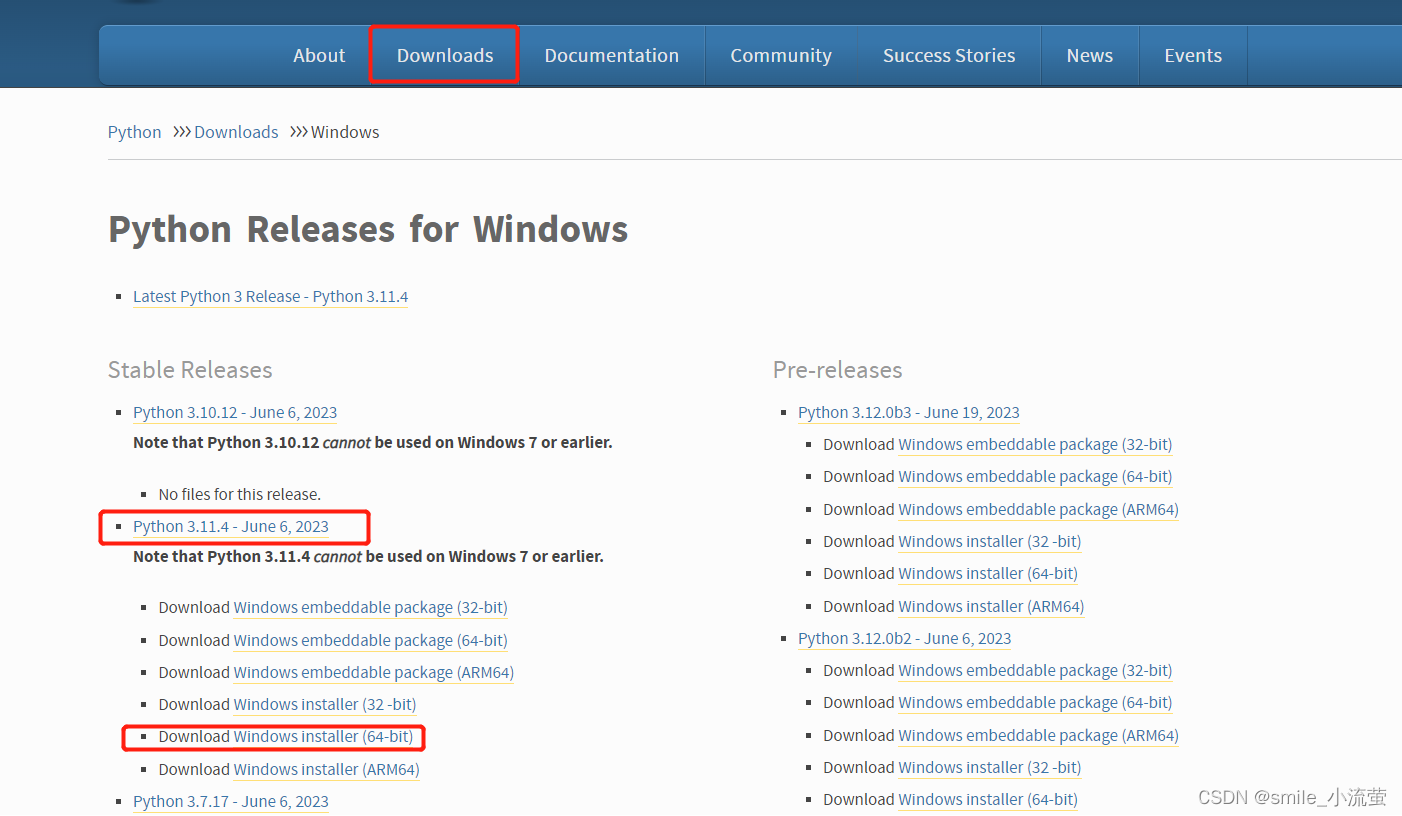This screenshot has height=816, width=1402.
Task: Click the Stable Releases heading
Action: coord(190,370)
